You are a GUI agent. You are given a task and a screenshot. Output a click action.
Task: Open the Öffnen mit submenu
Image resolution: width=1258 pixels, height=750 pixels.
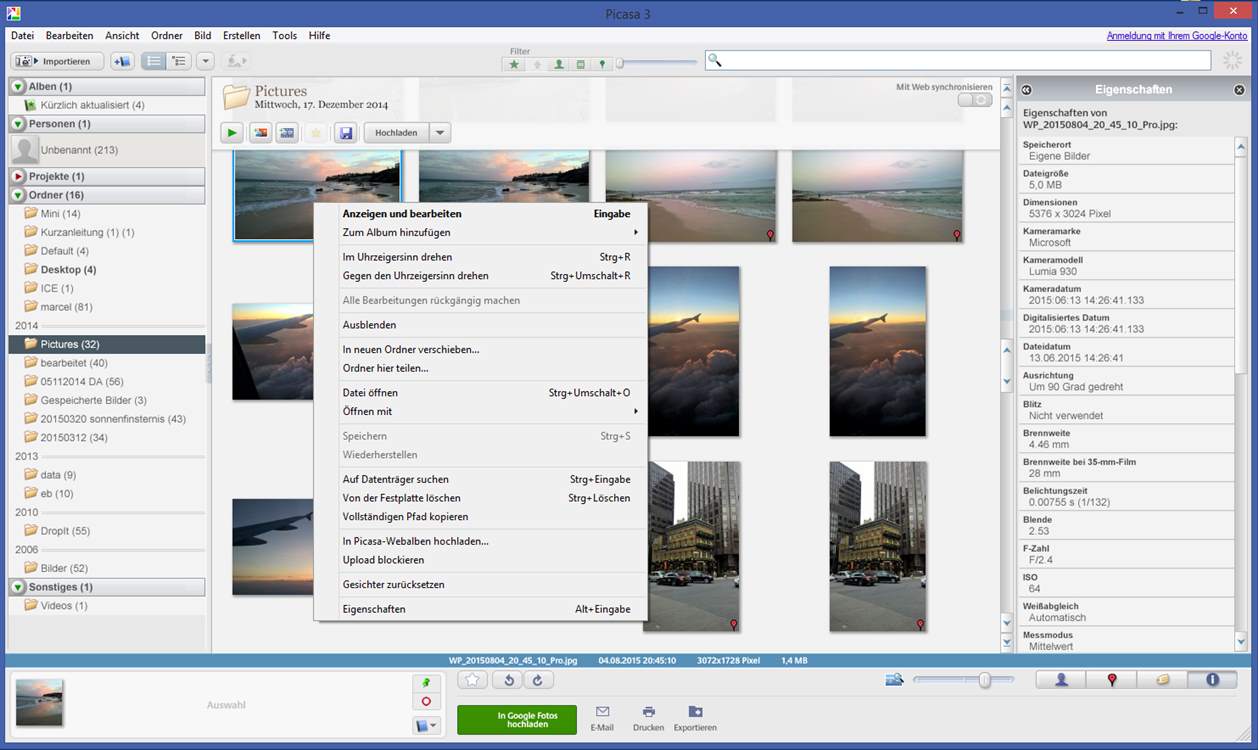(x=480, y=411)
